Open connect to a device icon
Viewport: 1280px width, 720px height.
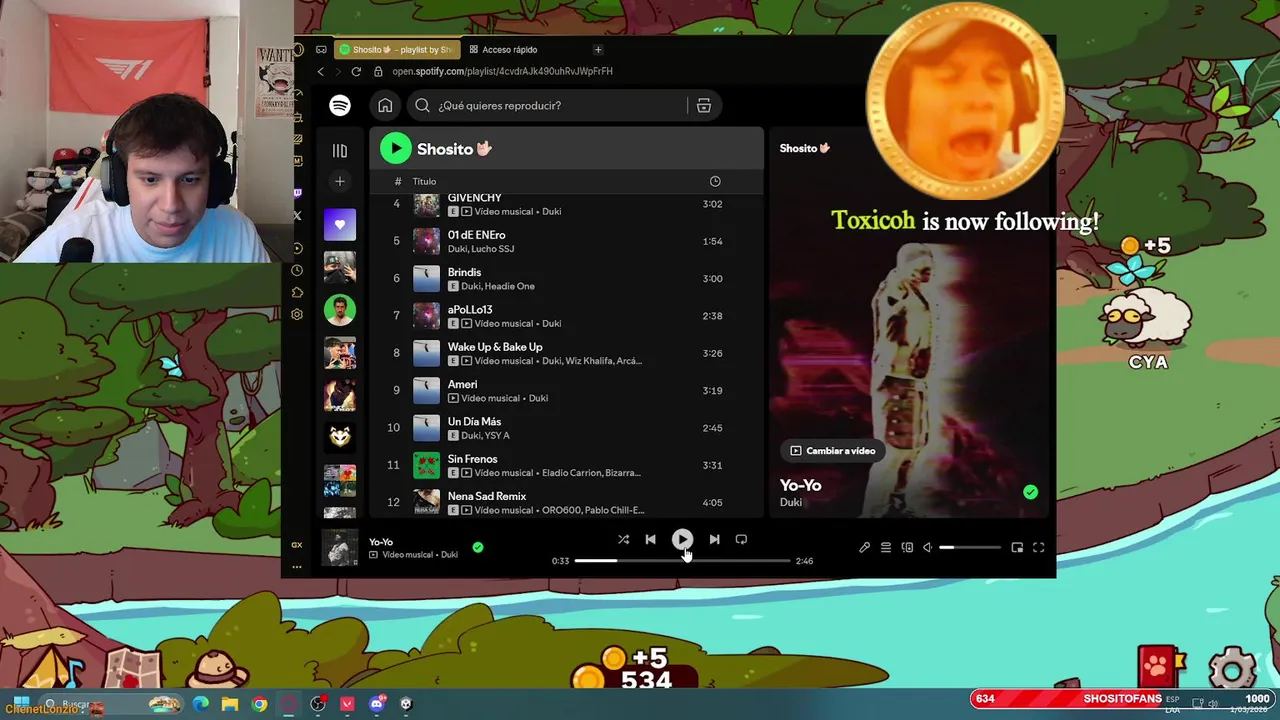point(907,547)
